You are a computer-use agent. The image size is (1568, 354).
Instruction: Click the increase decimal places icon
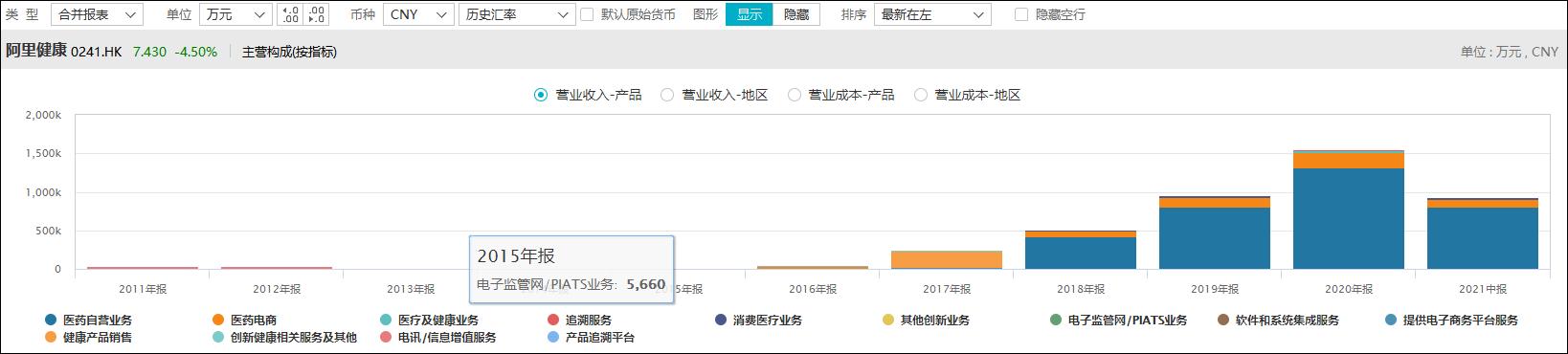pyautogui.click(x=290, y=14)
